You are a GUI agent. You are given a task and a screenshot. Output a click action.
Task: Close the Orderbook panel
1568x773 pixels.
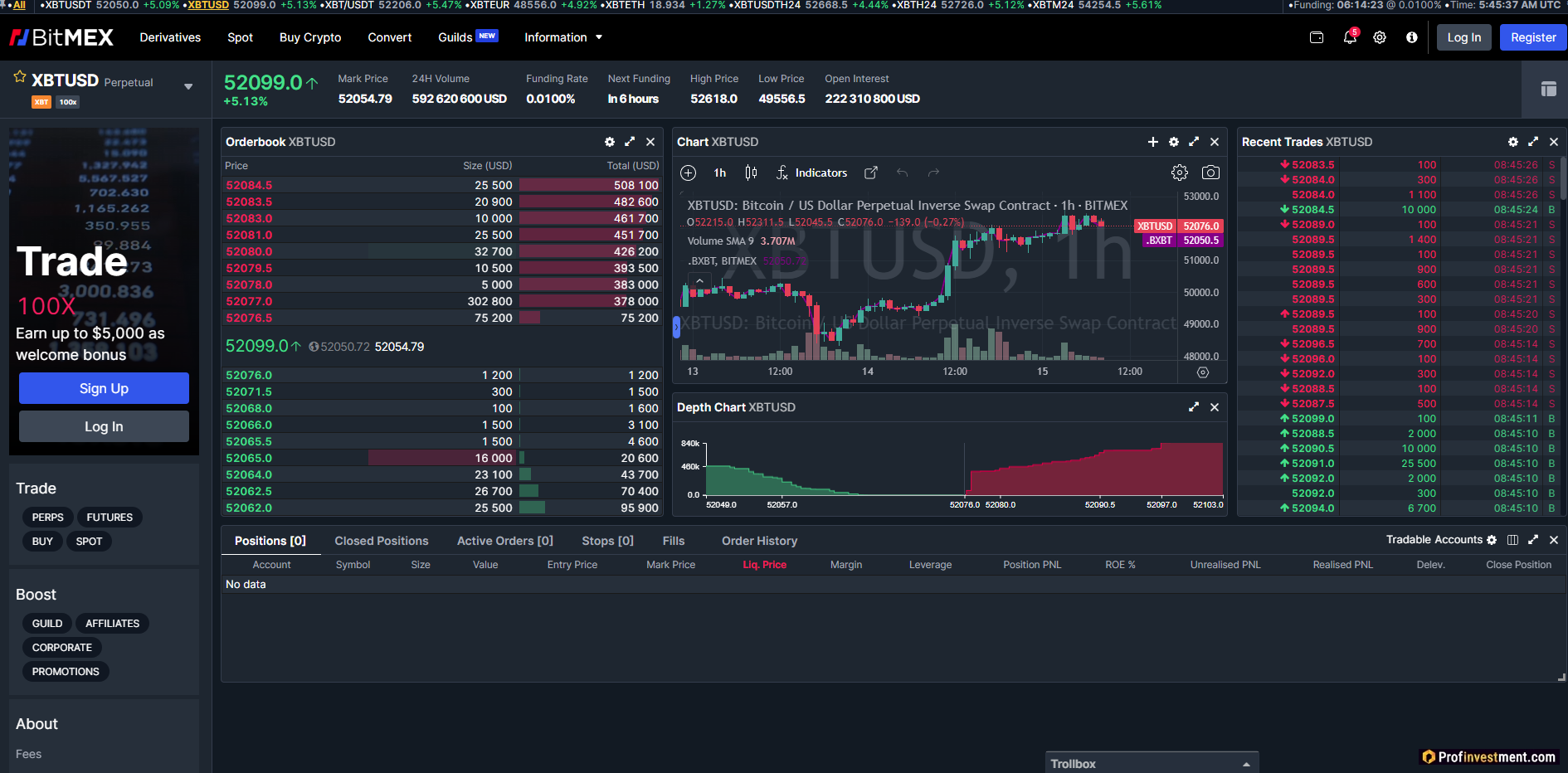(650, 142)
